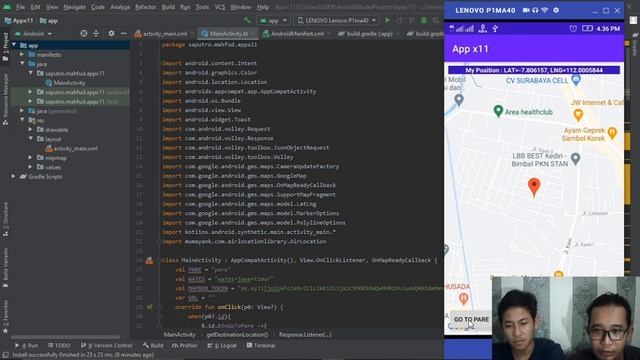Click the override gutter icon beside onClick
Viewport: 640px width, 360px height.
pyautogui.click(x=150, y=307)
